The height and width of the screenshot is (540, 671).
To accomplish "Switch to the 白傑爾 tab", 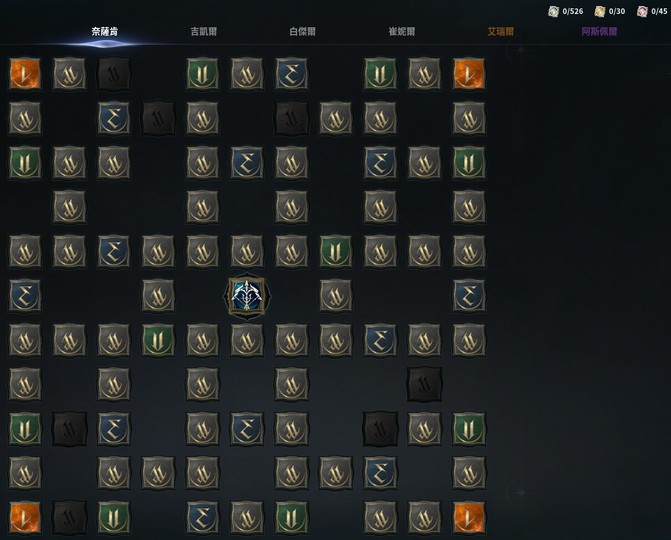I will pos(303,32).
